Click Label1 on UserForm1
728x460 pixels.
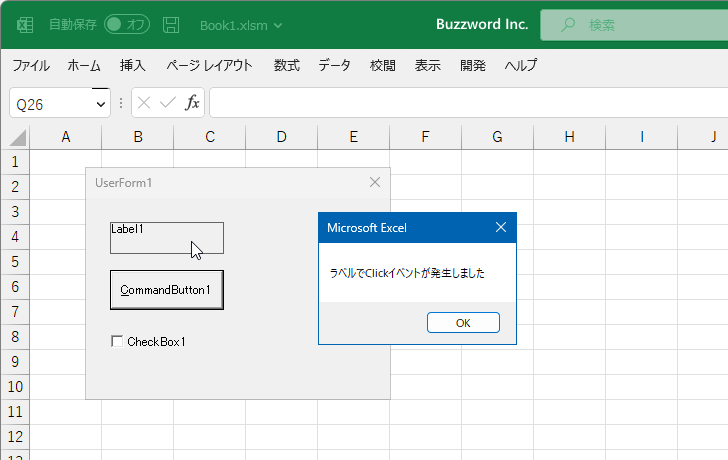pos(167,238)
